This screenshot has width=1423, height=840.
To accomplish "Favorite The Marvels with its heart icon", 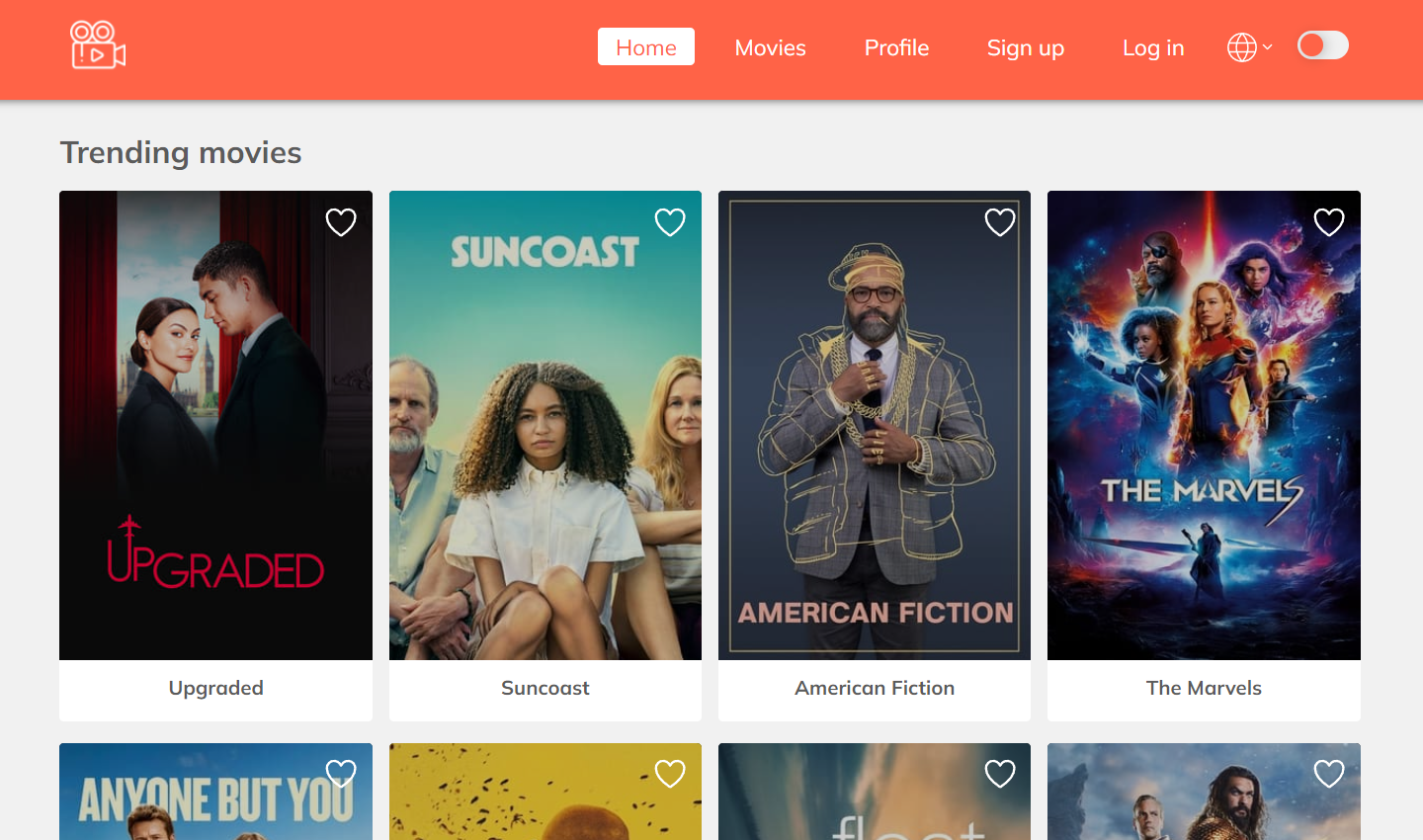I will pyautogui.click(x=1329, y=222).
